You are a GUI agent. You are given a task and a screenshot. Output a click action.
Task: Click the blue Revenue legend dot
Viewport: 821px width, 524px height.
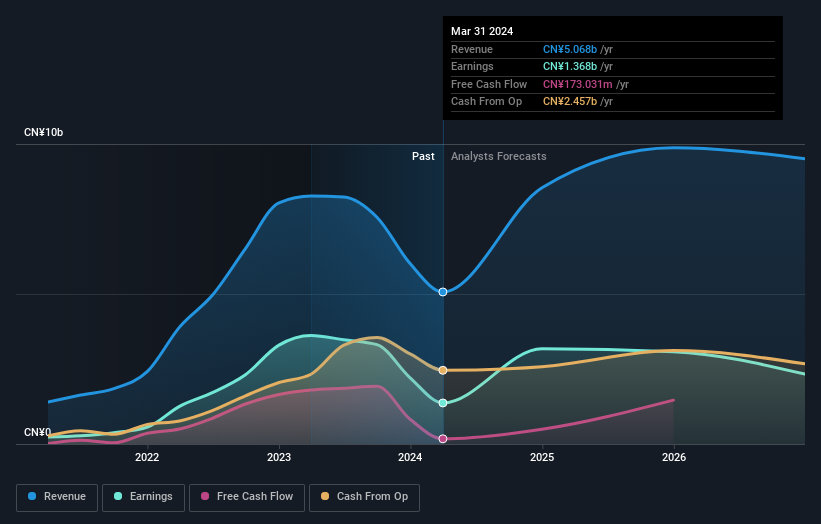32,496
